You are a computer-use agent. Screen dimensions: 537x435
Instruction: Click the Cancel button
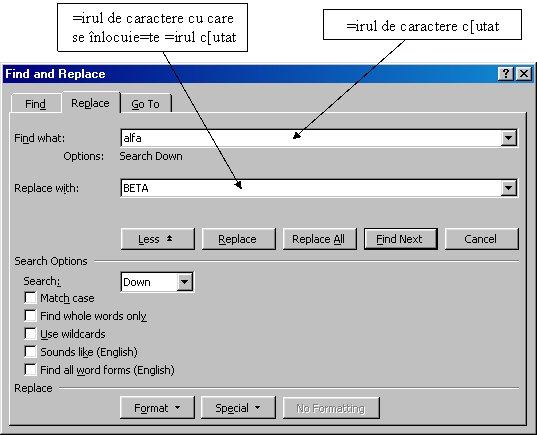[481, 239]
